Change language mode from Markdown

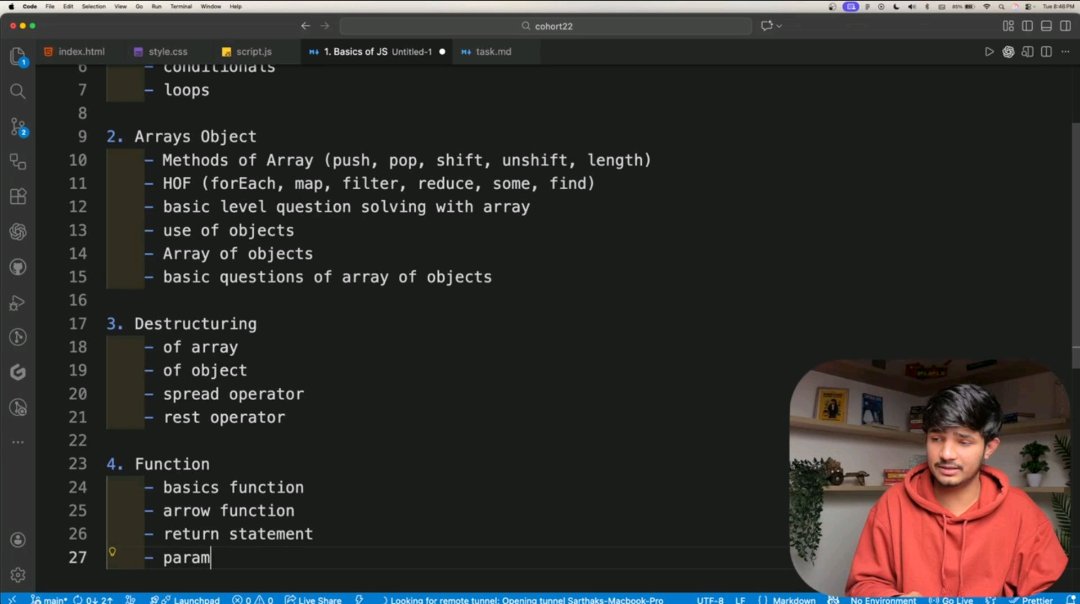pyautogui.click(x=793, y=600)
